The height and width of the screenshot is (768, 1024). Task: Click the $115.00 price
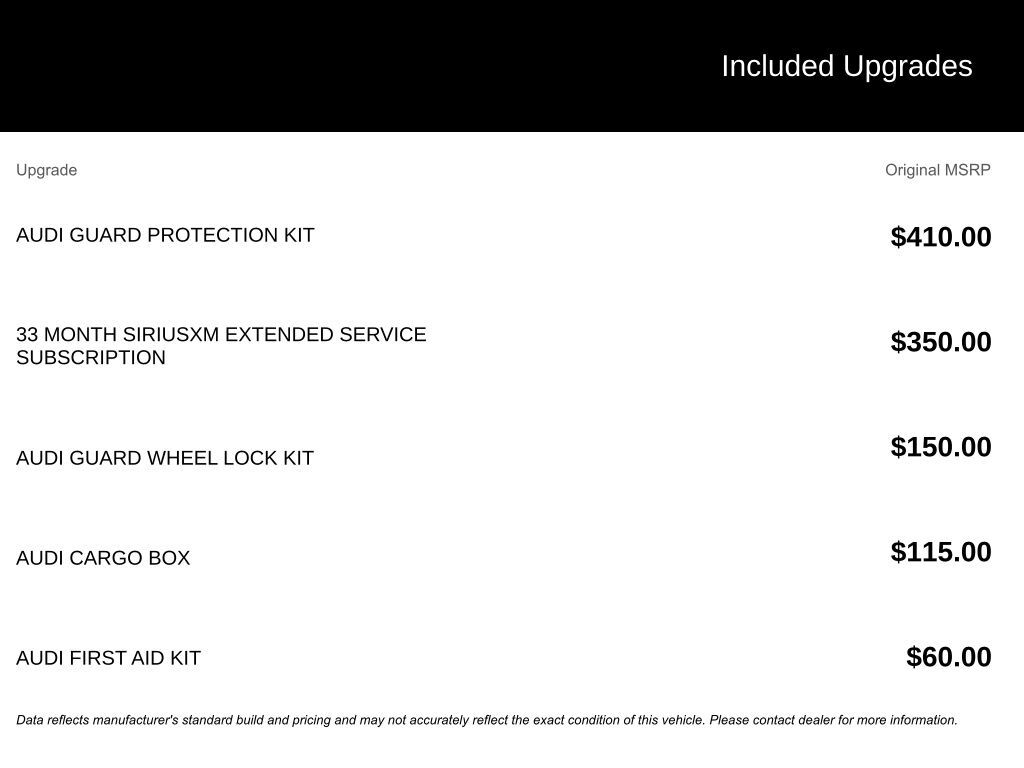coord(940,552)
